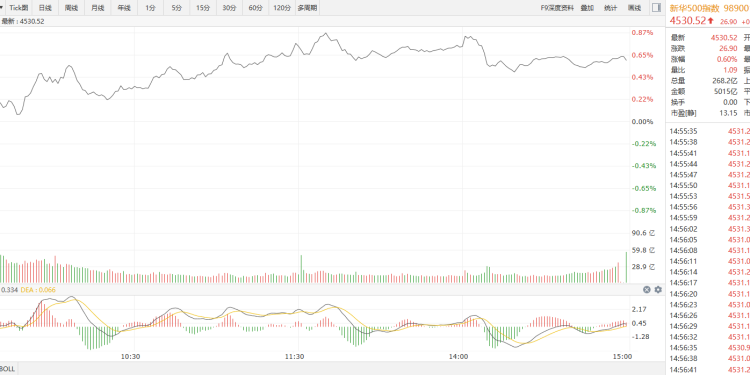
Task: Close the MACD indicator panel
Action: pos(647,289)
